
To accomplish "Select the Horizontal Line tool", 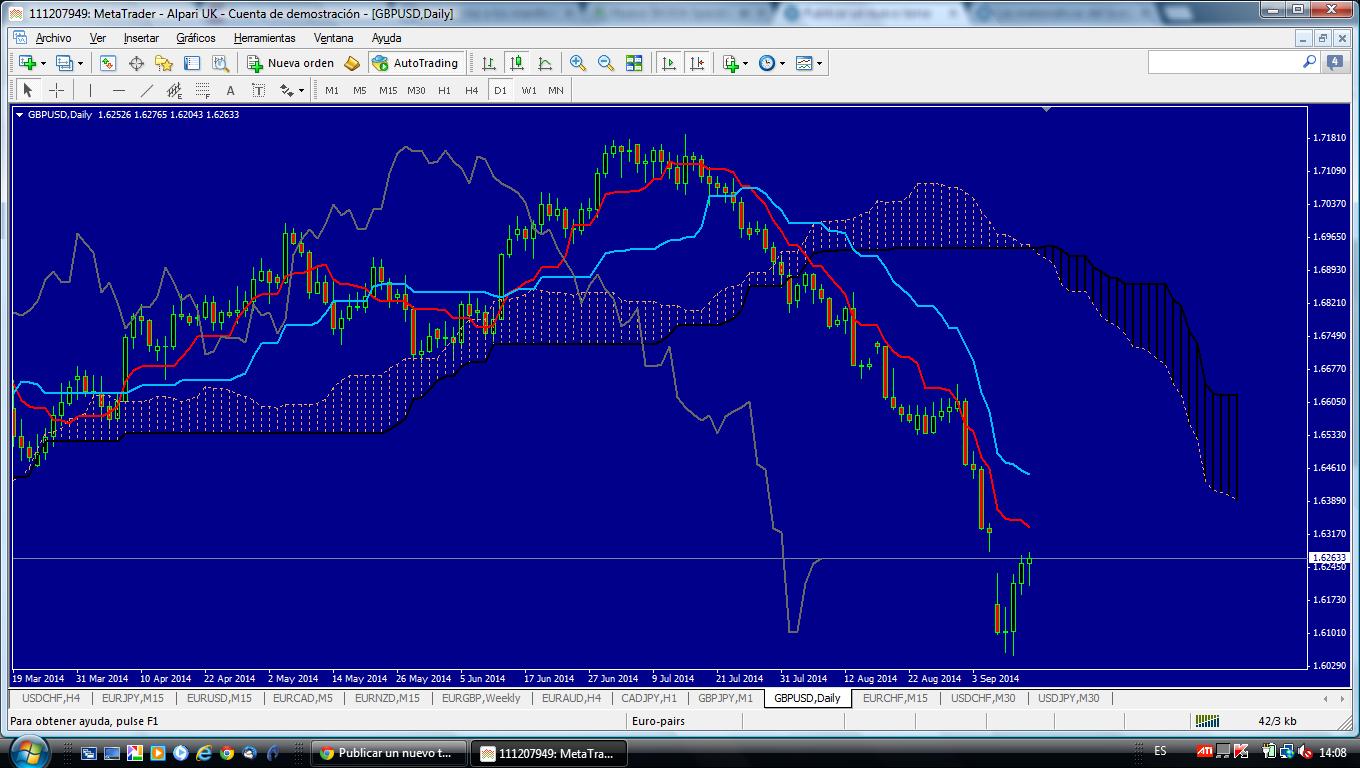I will pyautogui.click(x=118, y=90).
